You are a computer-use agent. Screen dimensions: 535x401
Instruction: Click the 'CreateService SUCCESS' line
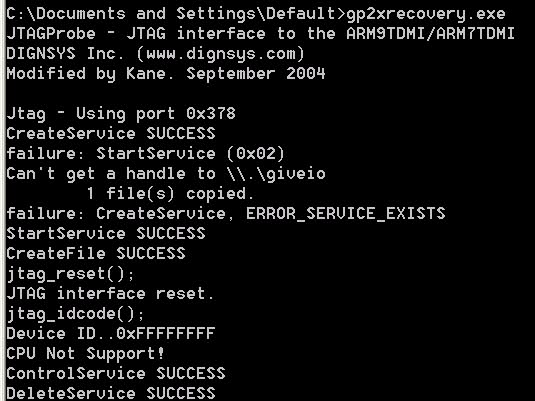click(111, 133)
